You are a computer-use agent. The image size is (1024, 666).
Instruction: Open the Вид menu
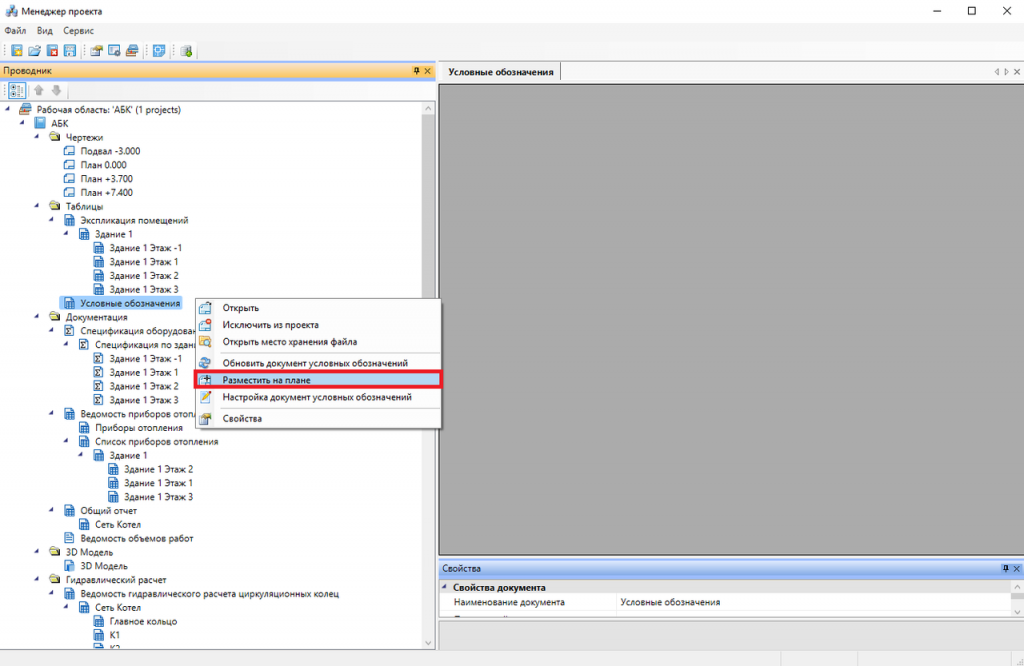[x=44, y=31]
